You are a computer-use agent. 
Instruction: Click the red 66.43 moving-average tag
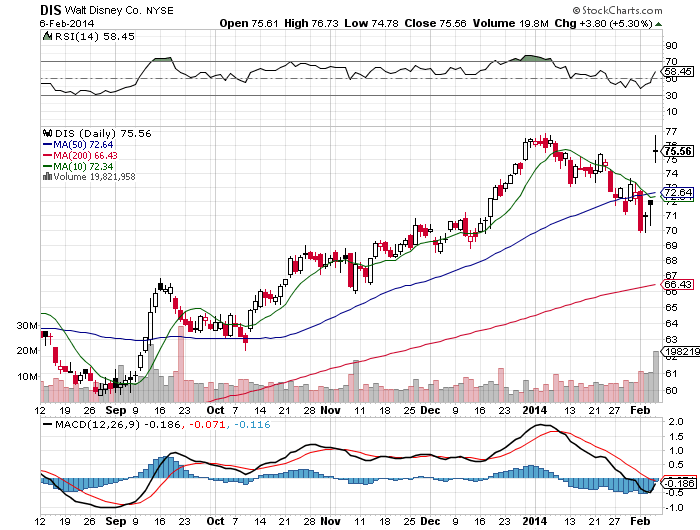tap(677, 284)
